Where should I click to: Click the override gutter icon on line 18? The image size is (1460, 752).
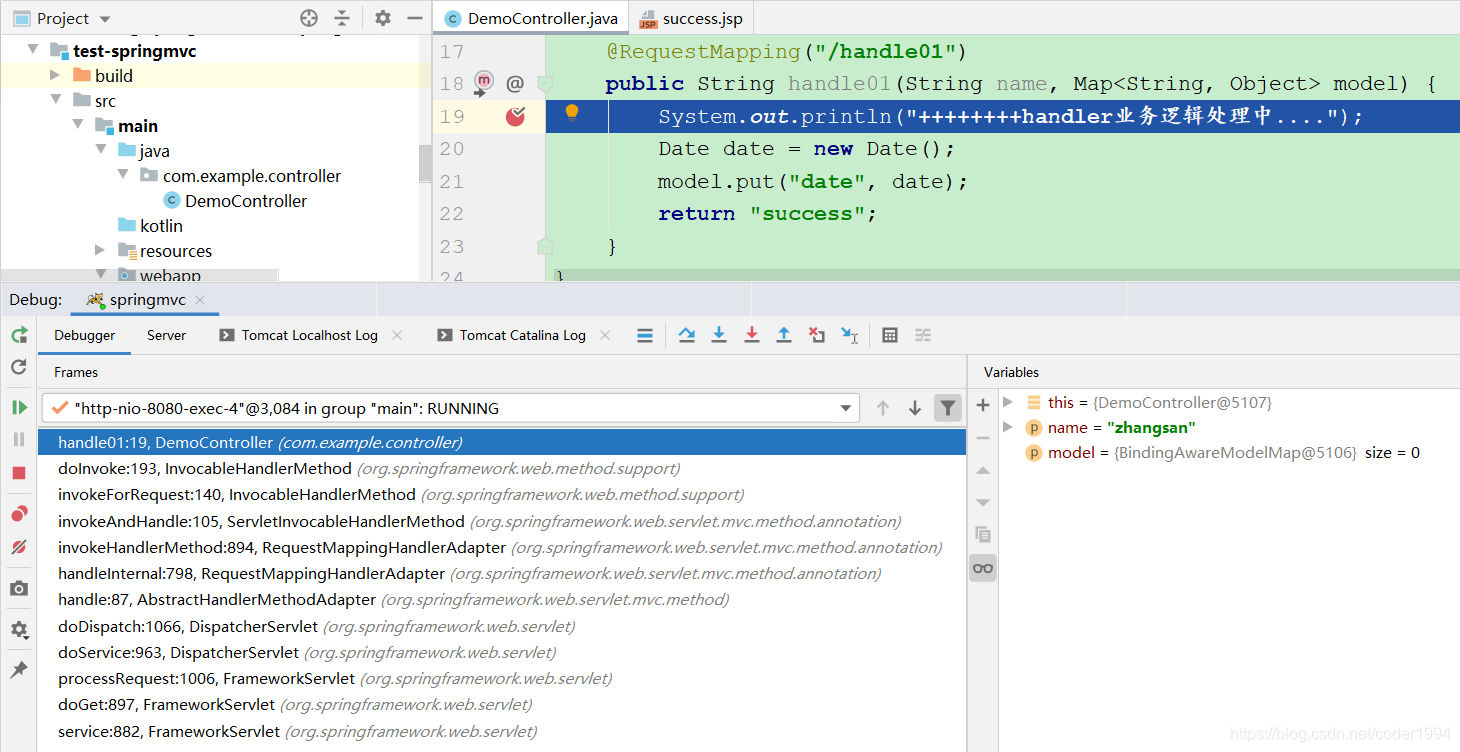[484, 83]
